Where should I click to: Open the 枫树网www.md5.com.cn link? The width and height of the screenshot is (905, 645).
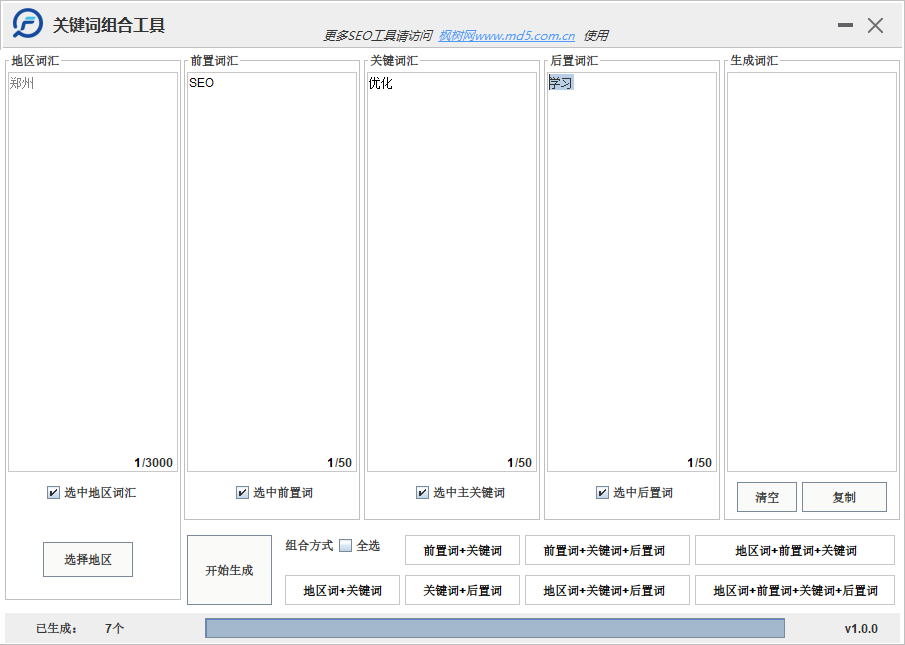507,36
